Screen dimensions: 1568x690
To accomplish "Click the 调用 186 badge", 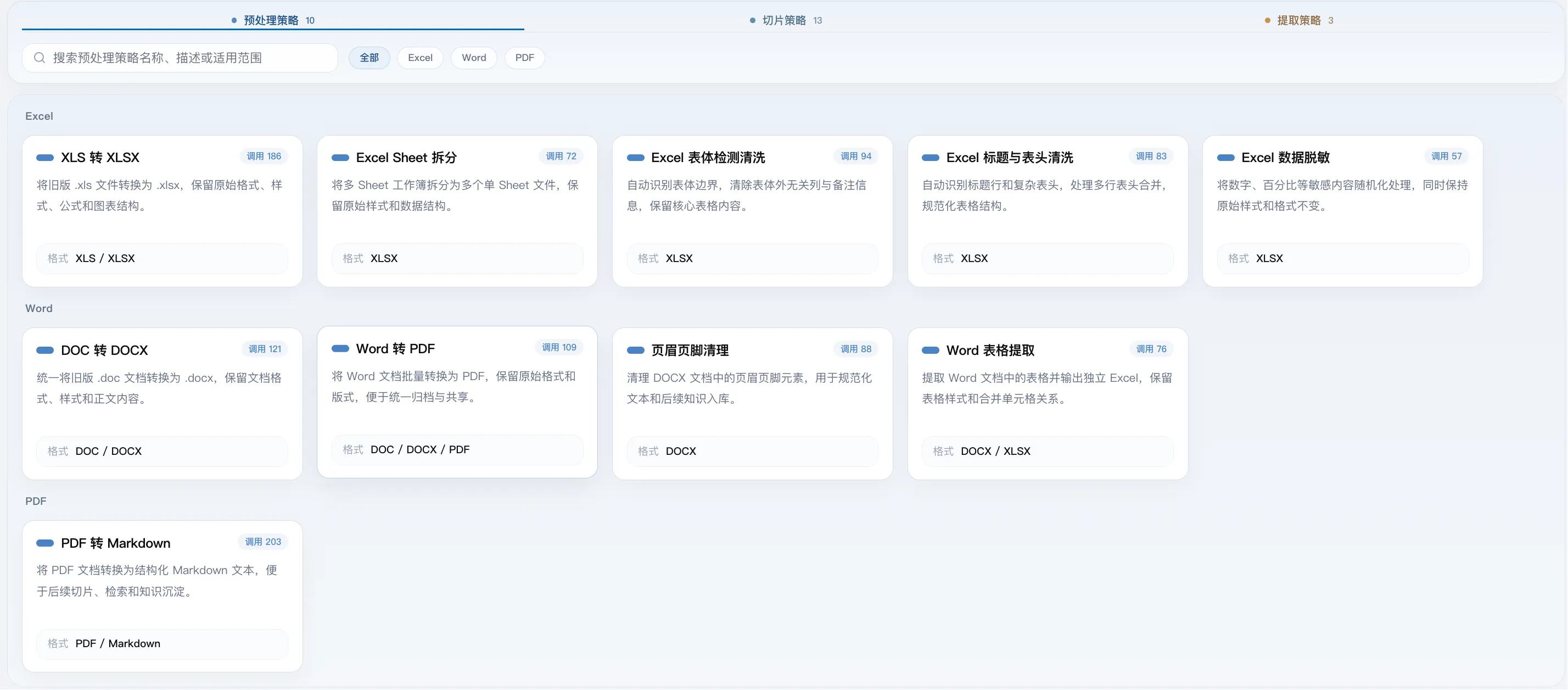I will (x=264, y=157).
